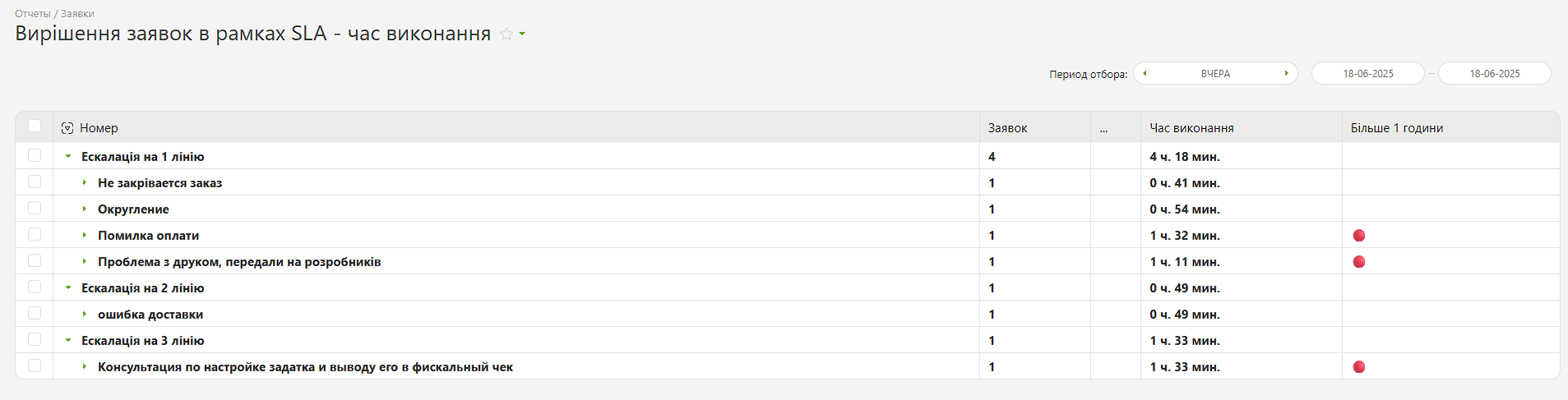The width and height of the screenshot is (1568, 400).
Task: Open the ВЧЕРА period selector
Action: pos(1215,73)
